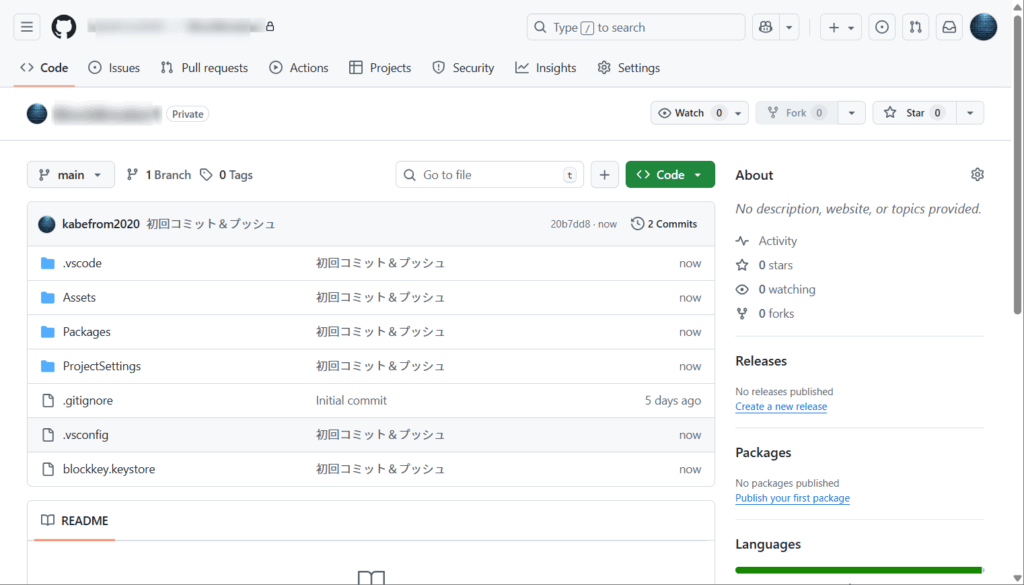The height and width of the screenshot is (585, 1024).
Task: Open the green Code dropdown
Action: coord(670,175)
